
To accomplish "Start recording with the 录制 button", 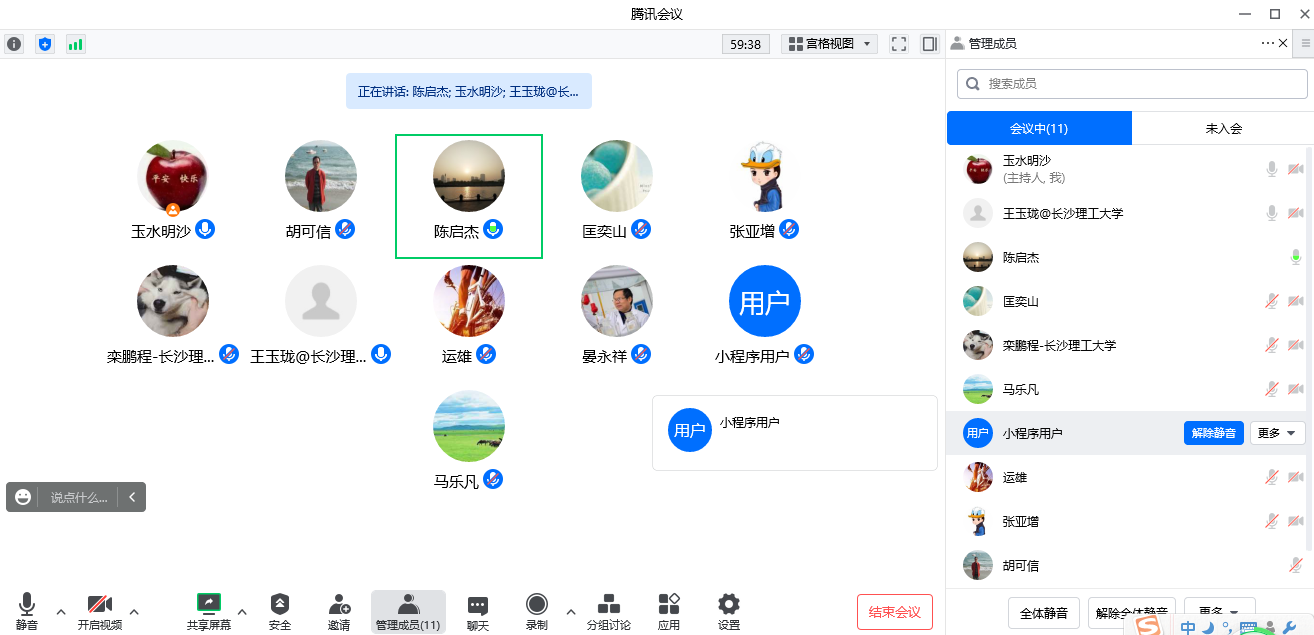I will [537, 610].
